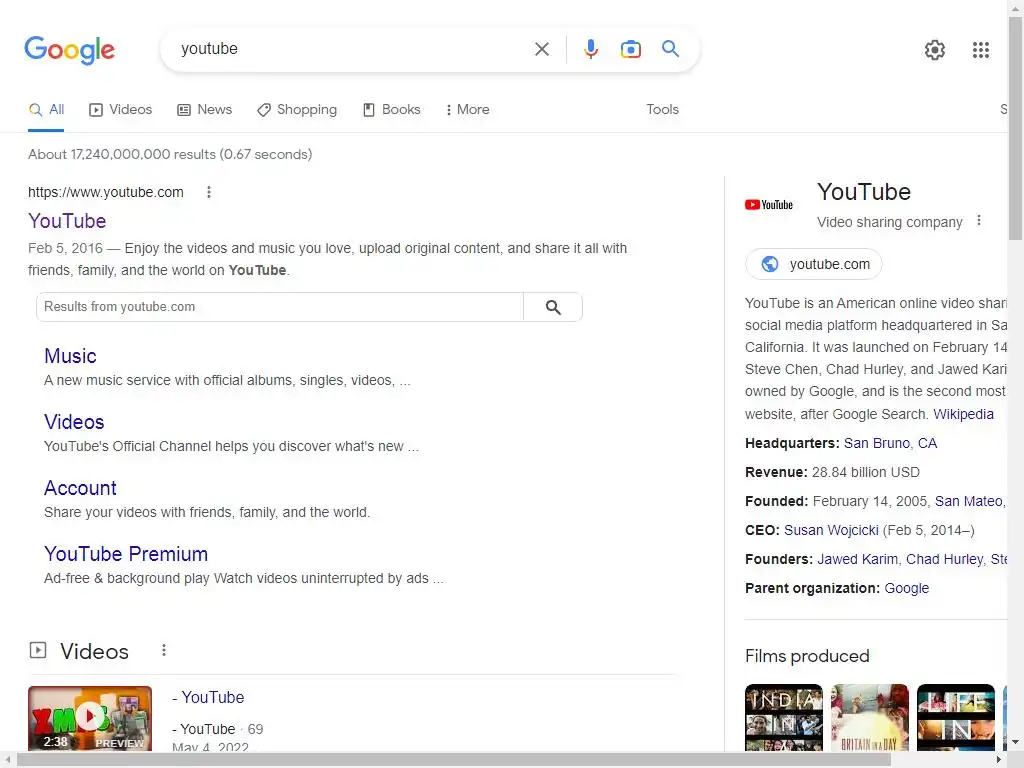This screenshot has width=1024, height=768.
Task: Click the vertical scrollbar thumb
Action: tap(1016, 127)
